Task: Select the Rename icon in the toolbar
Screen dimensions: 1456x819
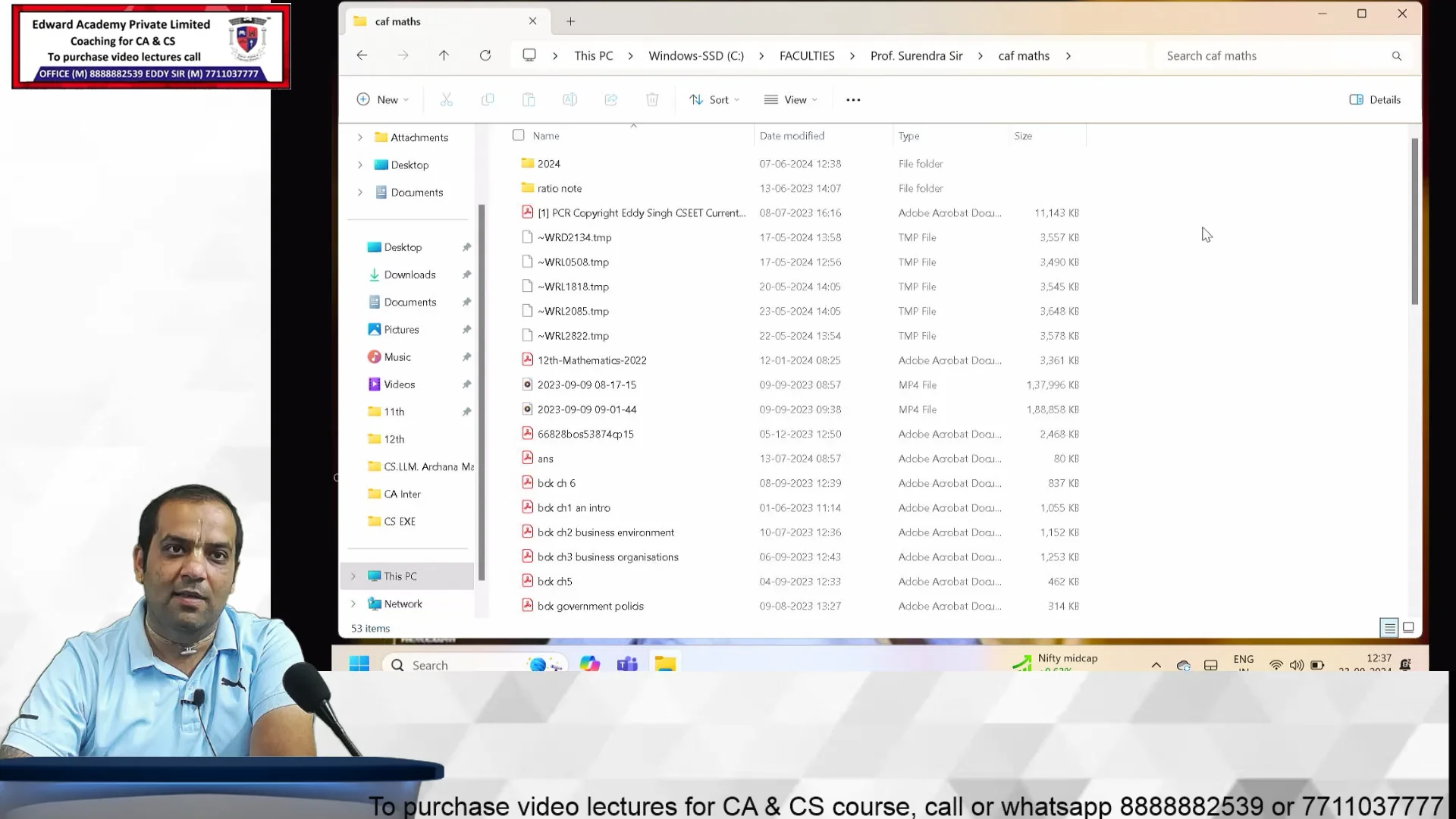Action: pyautogui.click(x=570, y=99)
